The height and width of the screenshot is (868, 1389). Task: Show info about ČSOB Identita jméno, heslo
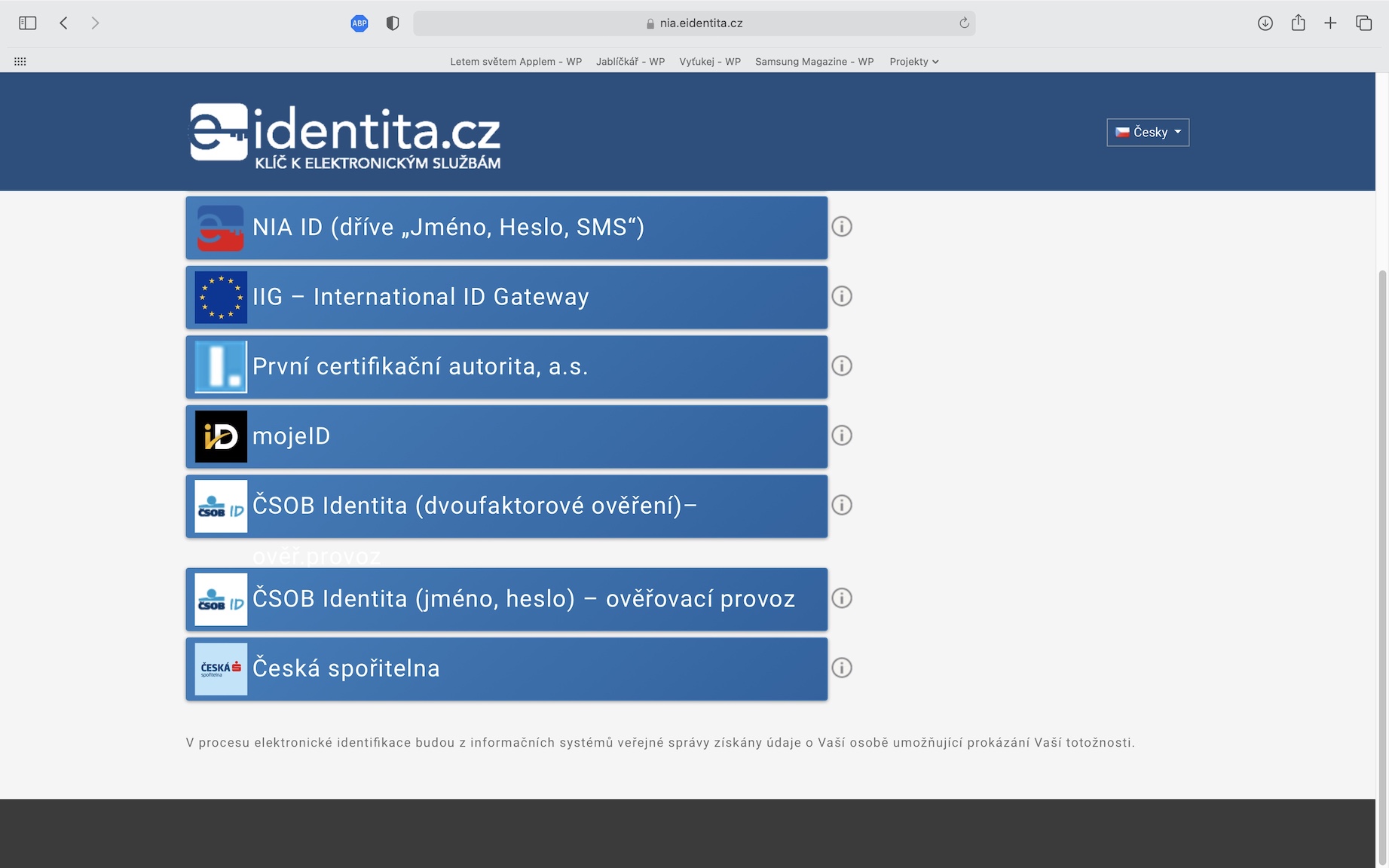pyautogui.click(x=842, y=598)
